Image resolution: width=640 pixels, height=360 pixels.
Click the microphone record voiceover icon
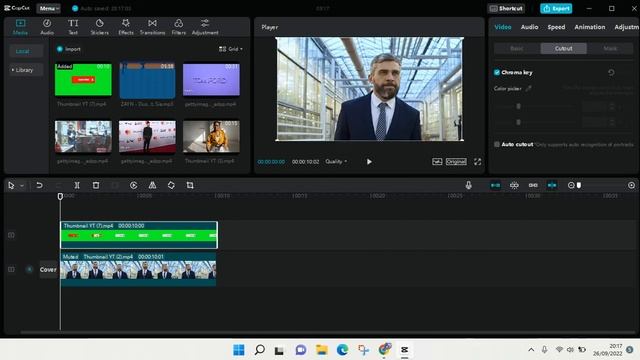tap(469, 185)
